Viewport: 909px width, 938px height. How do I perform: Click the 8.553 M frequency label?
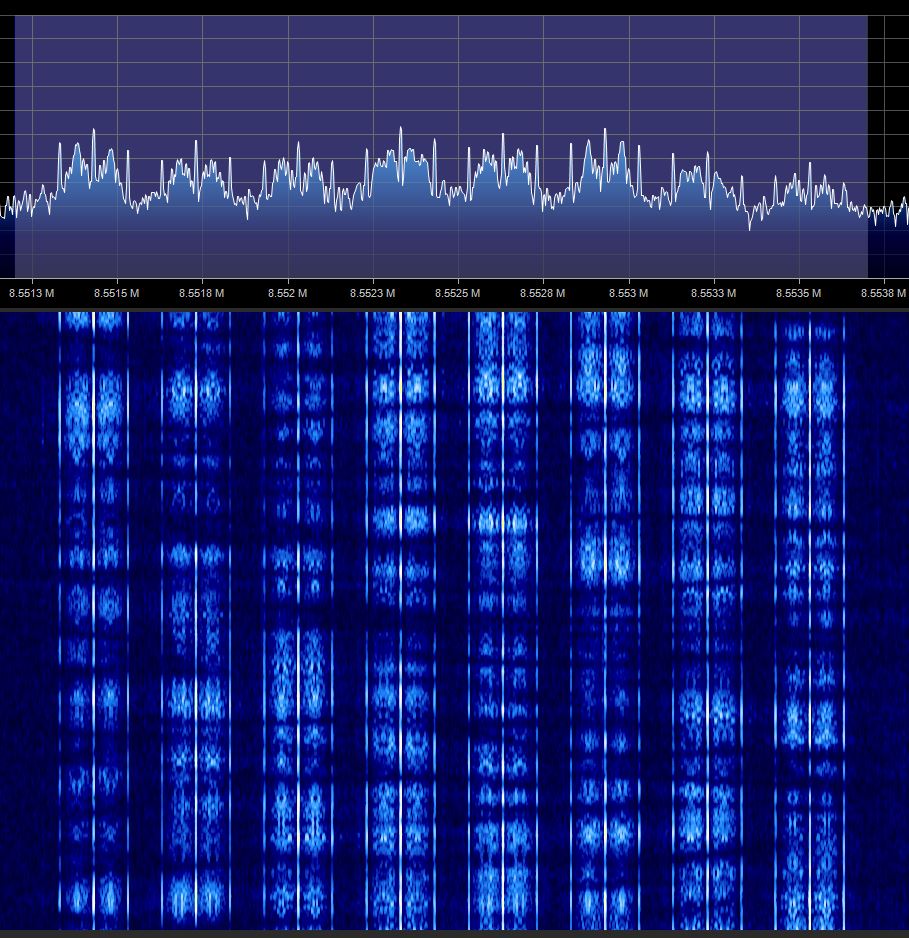(x=629, y=293)
